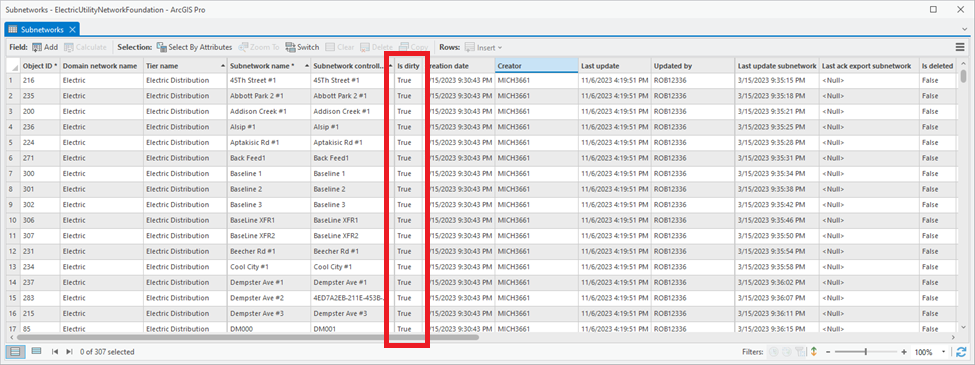Viewport: 975px width, 365px height.
Task: Select row number 1 header
Action: tap(12, 80)
